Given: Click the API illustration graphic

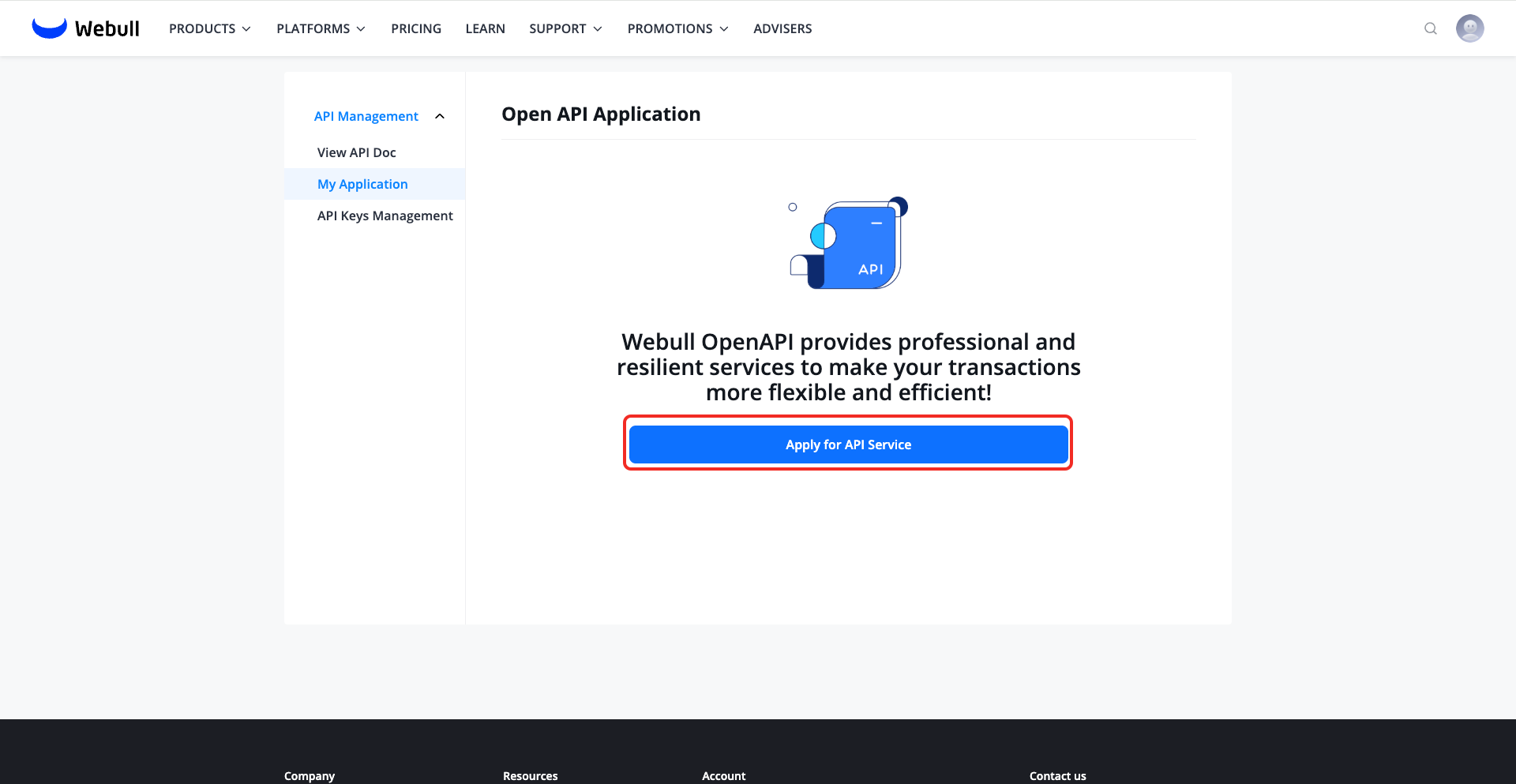Looking at the screenshot, I should (849, 242).
